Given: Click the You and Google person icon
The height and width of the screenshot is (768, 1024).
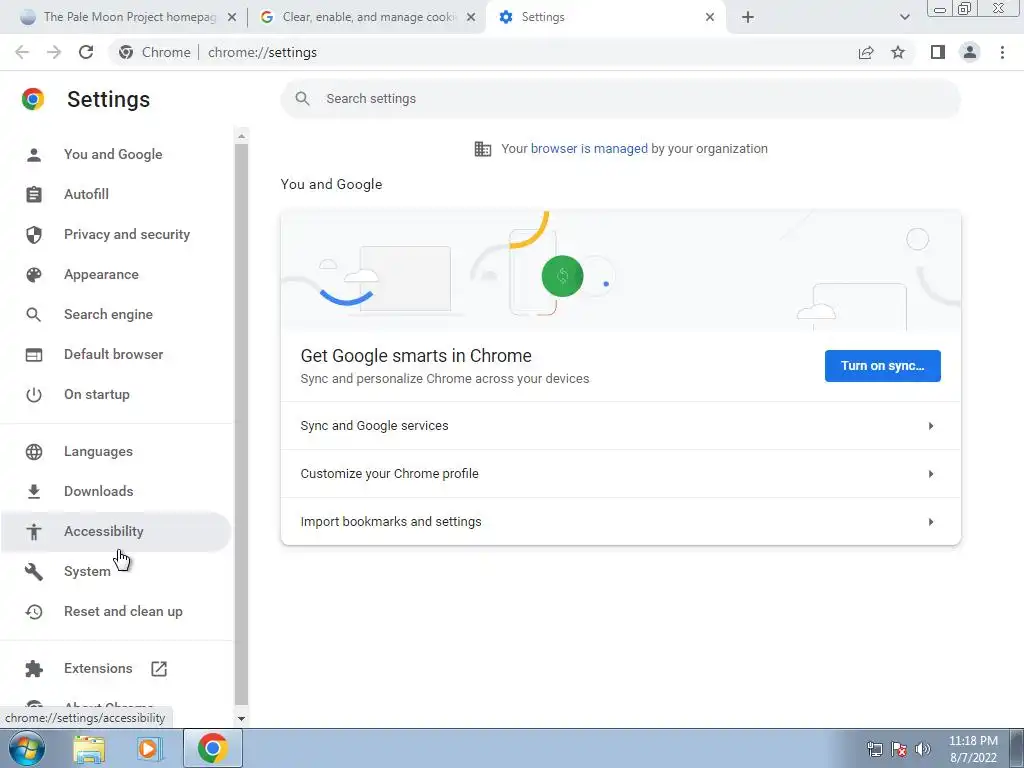Looking at the screenshot, I should (x=34, y=155).
